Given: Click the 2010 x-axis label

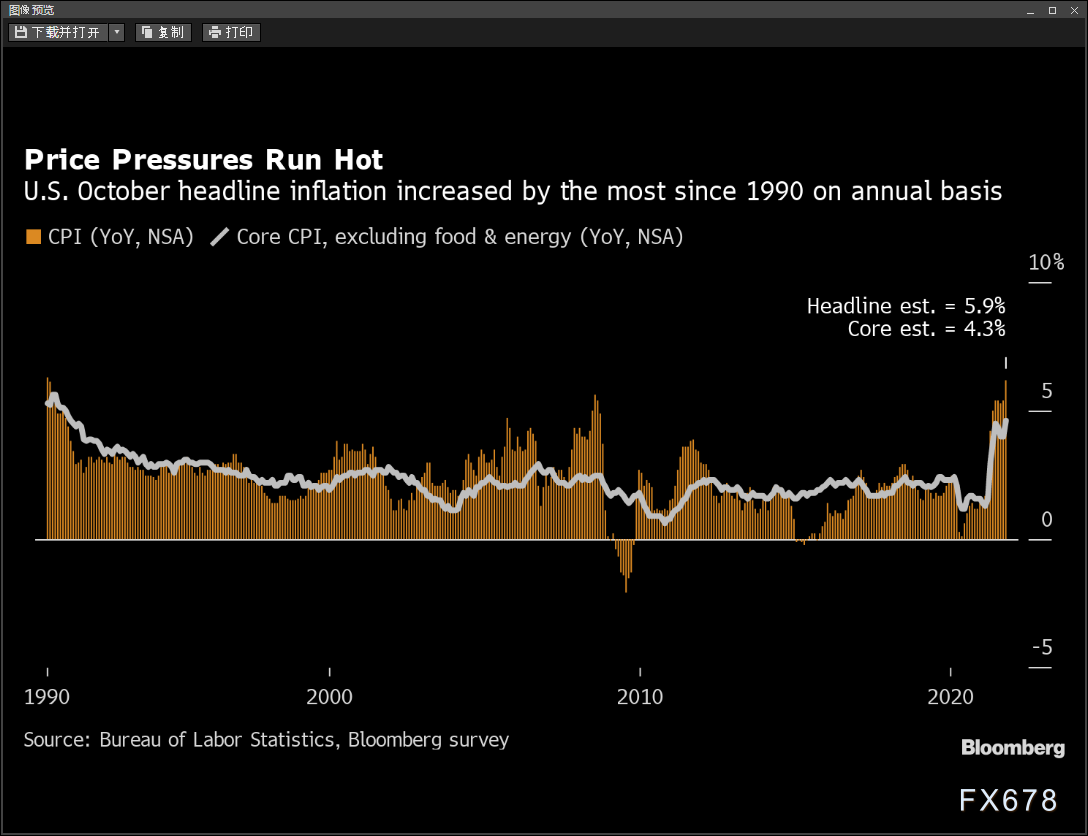Looking at the screenshot, I should pyautogui.click(x=640, y=697).
